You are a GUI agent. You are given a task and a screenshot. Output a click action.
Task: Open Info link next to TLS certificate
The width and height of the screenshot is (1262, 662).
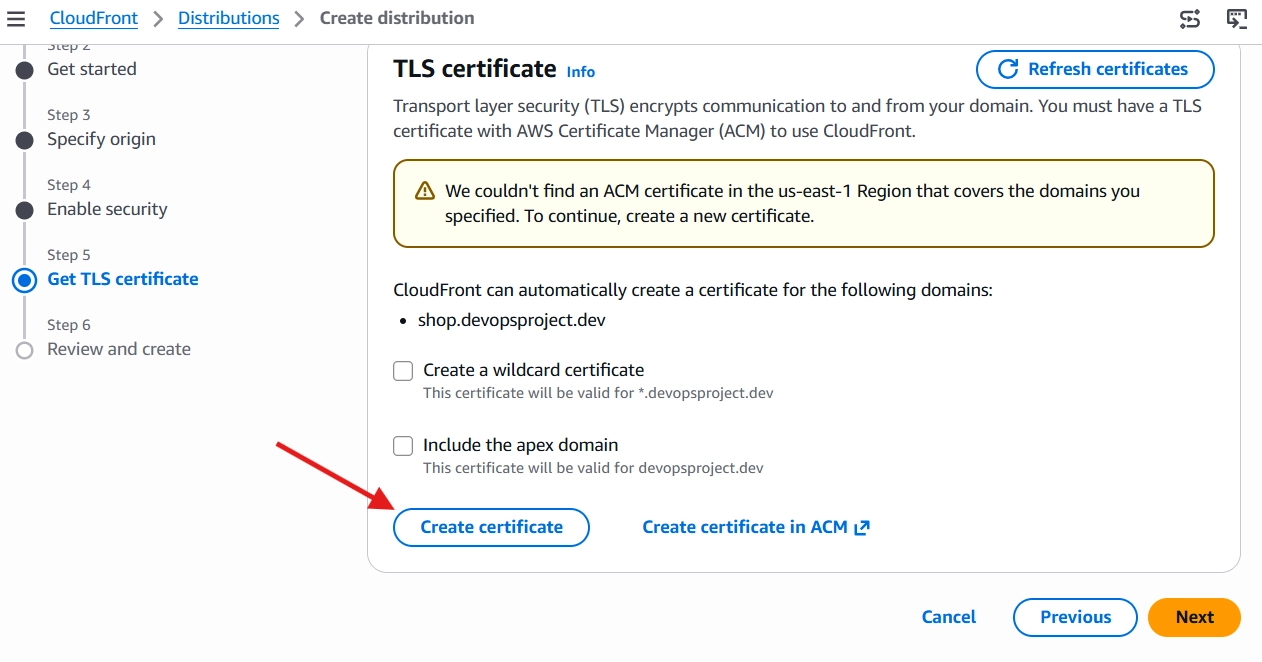click(x=581, y=72)
